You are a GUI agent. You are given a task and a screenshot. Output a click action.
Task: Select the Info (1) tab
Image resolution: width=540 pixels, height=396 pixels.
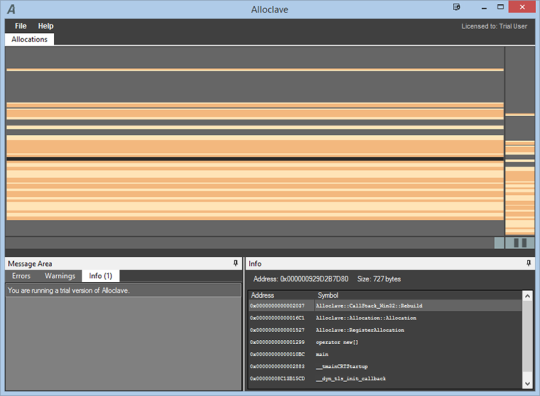(101, 276)
